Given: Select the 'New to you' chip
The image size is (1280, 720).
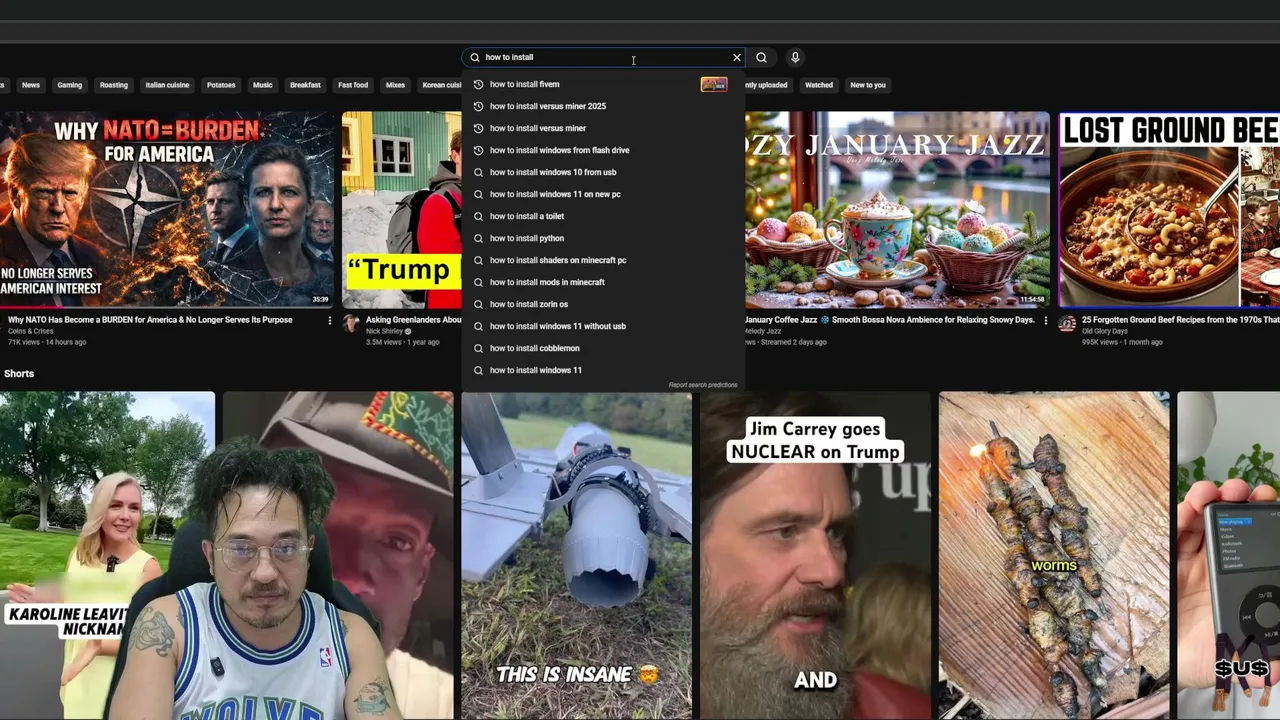Looking at the screenshot, I should (868, 85).
